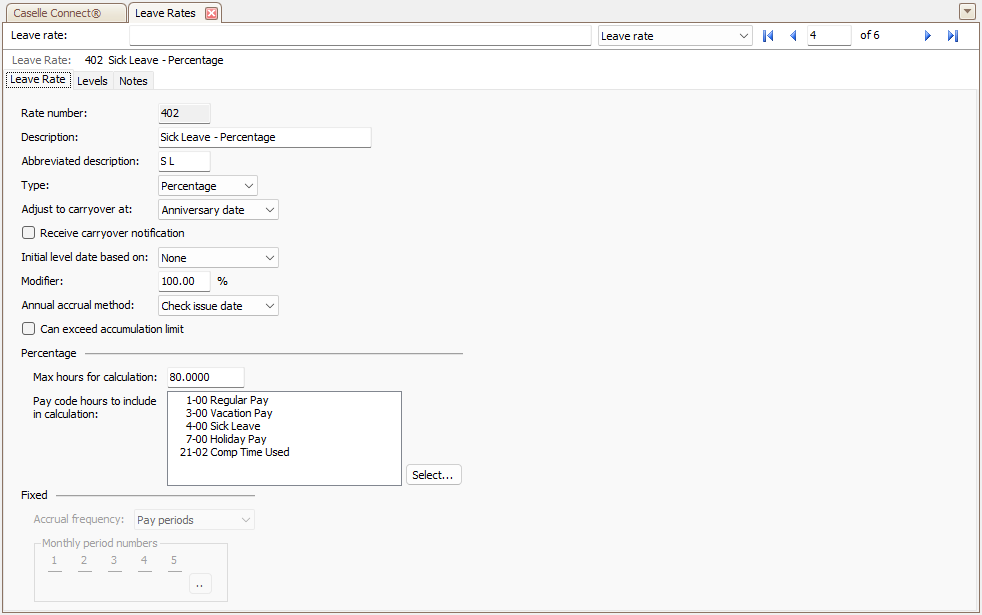Open the Type dropdown showing Percentage

pos(208,186)
